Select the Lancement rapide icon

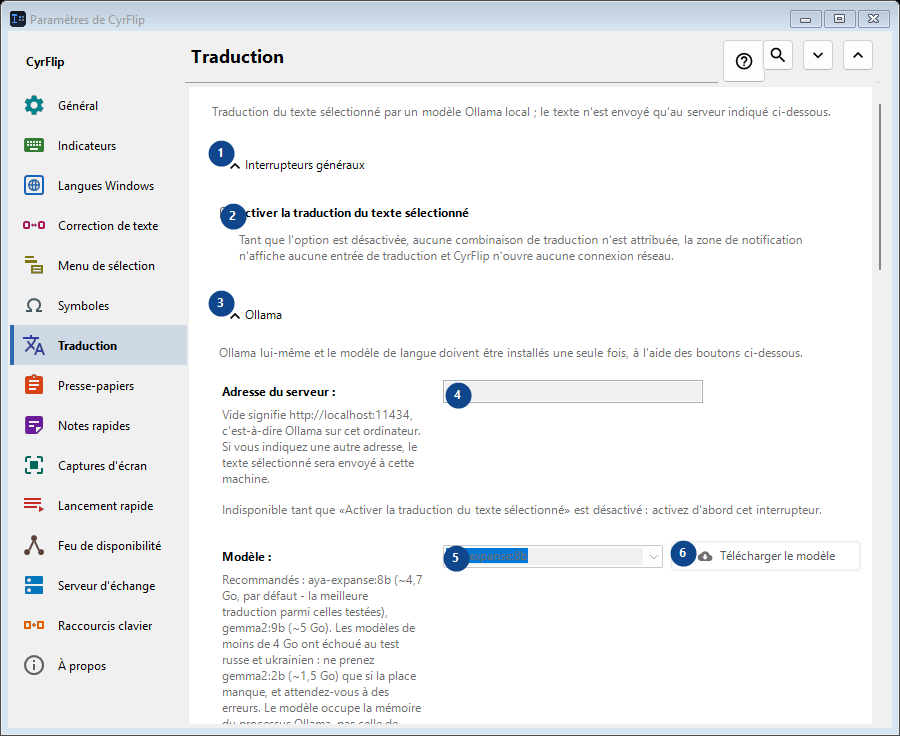[34, 505]
